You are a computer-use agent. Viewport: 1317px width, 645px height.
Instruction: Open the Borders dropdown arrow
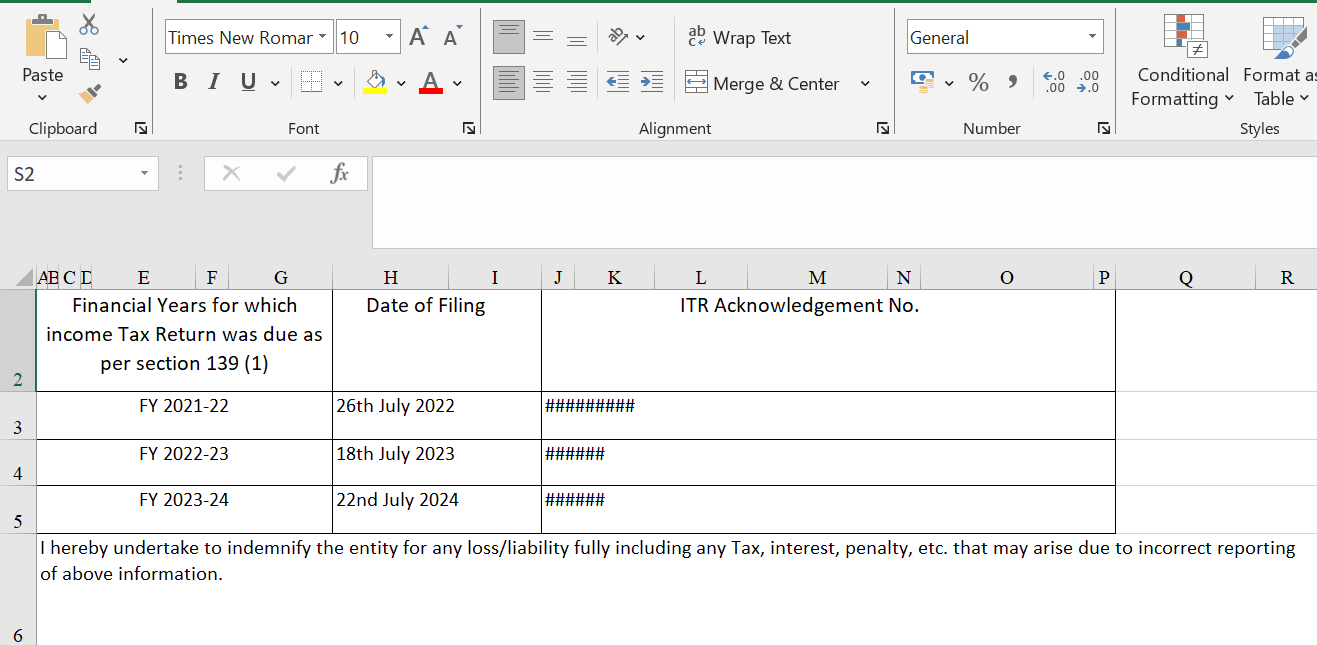(x=338, y=83)
